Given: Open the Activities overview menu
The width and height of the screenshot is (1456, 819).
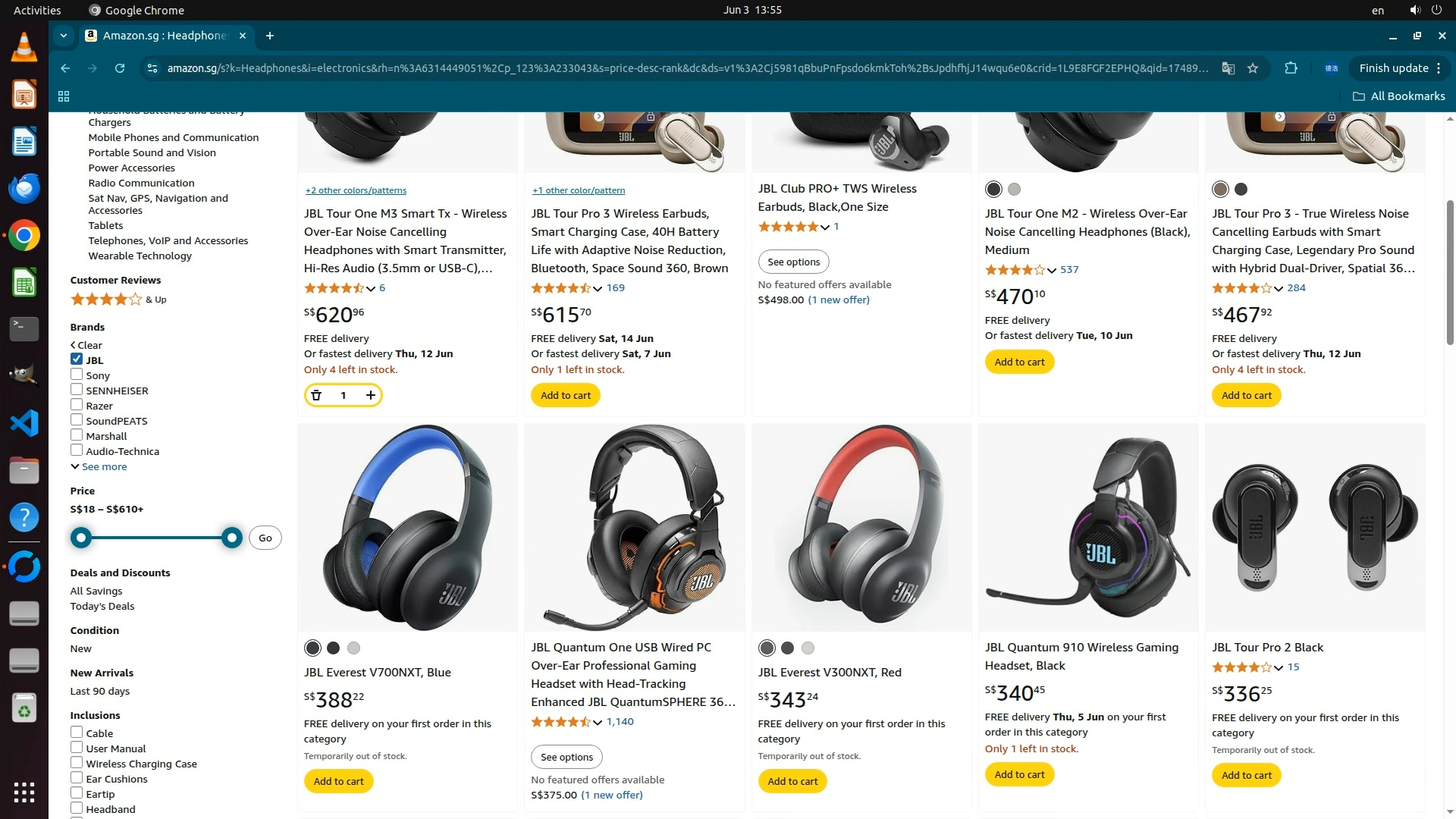Looking at the screenshot, I should click(37, 10).
